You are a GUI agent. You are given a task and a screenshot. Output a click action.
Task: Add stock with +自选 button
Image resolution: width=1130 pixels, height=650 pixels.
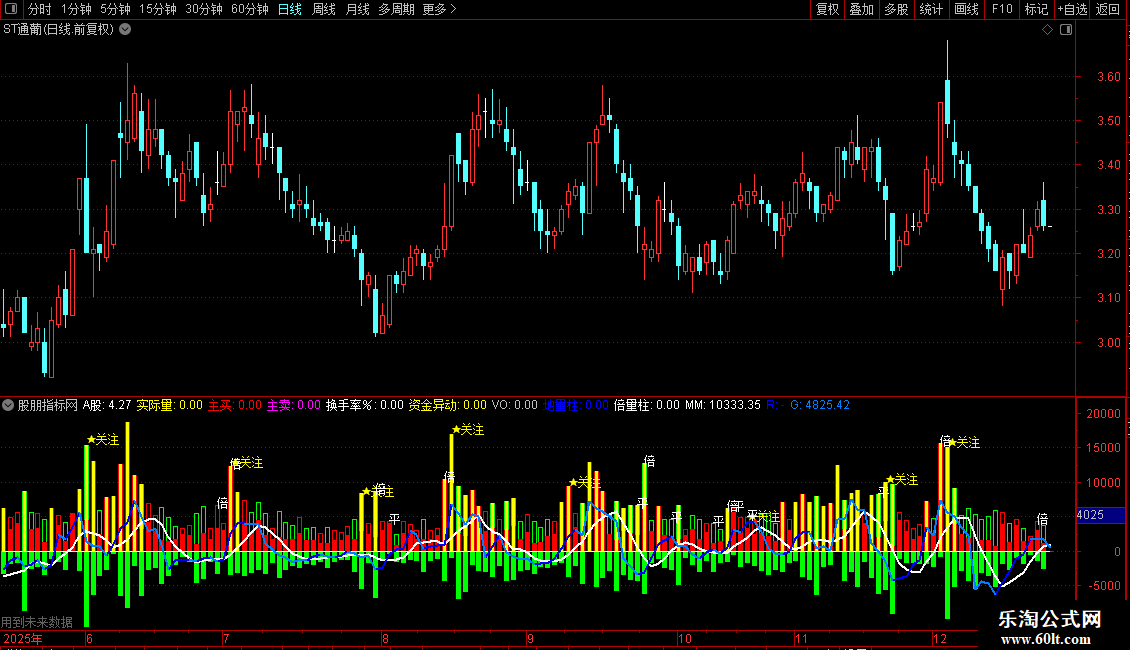click(1072, 9)
